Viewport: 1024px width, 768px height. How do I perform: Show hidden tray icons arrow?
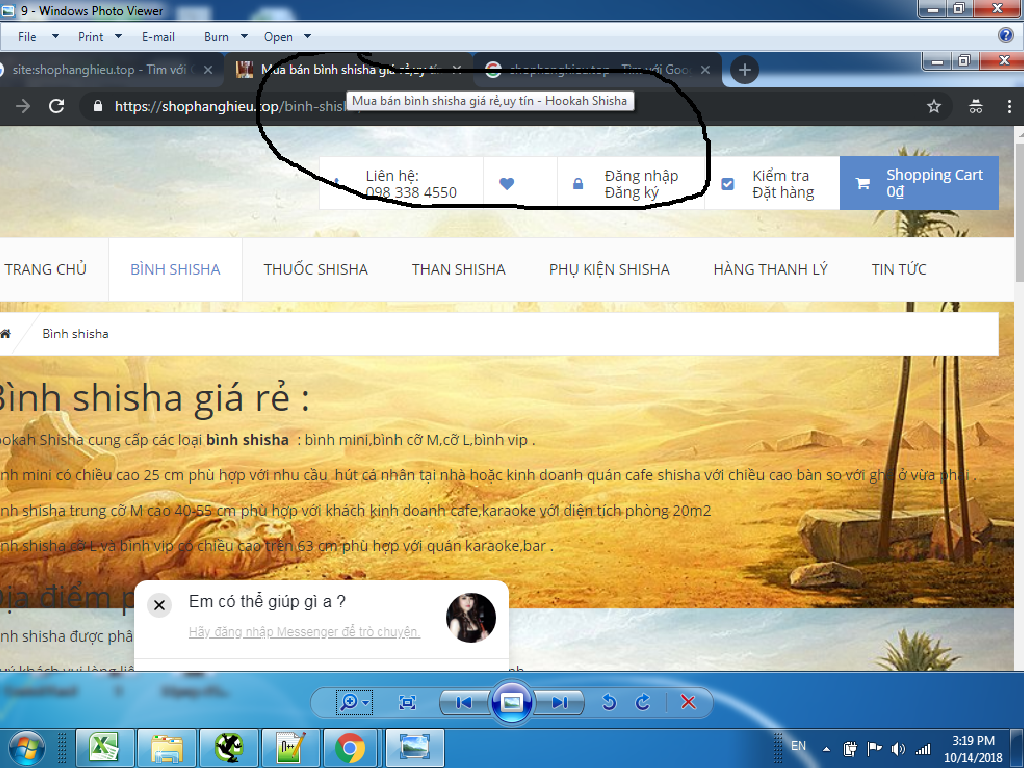[826, 749]
